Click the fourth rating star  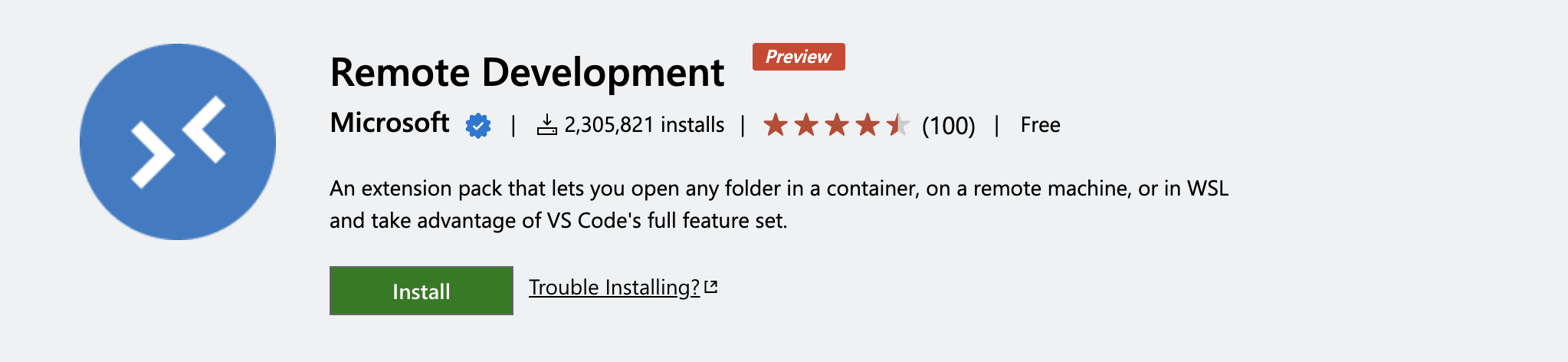(868, 124)
